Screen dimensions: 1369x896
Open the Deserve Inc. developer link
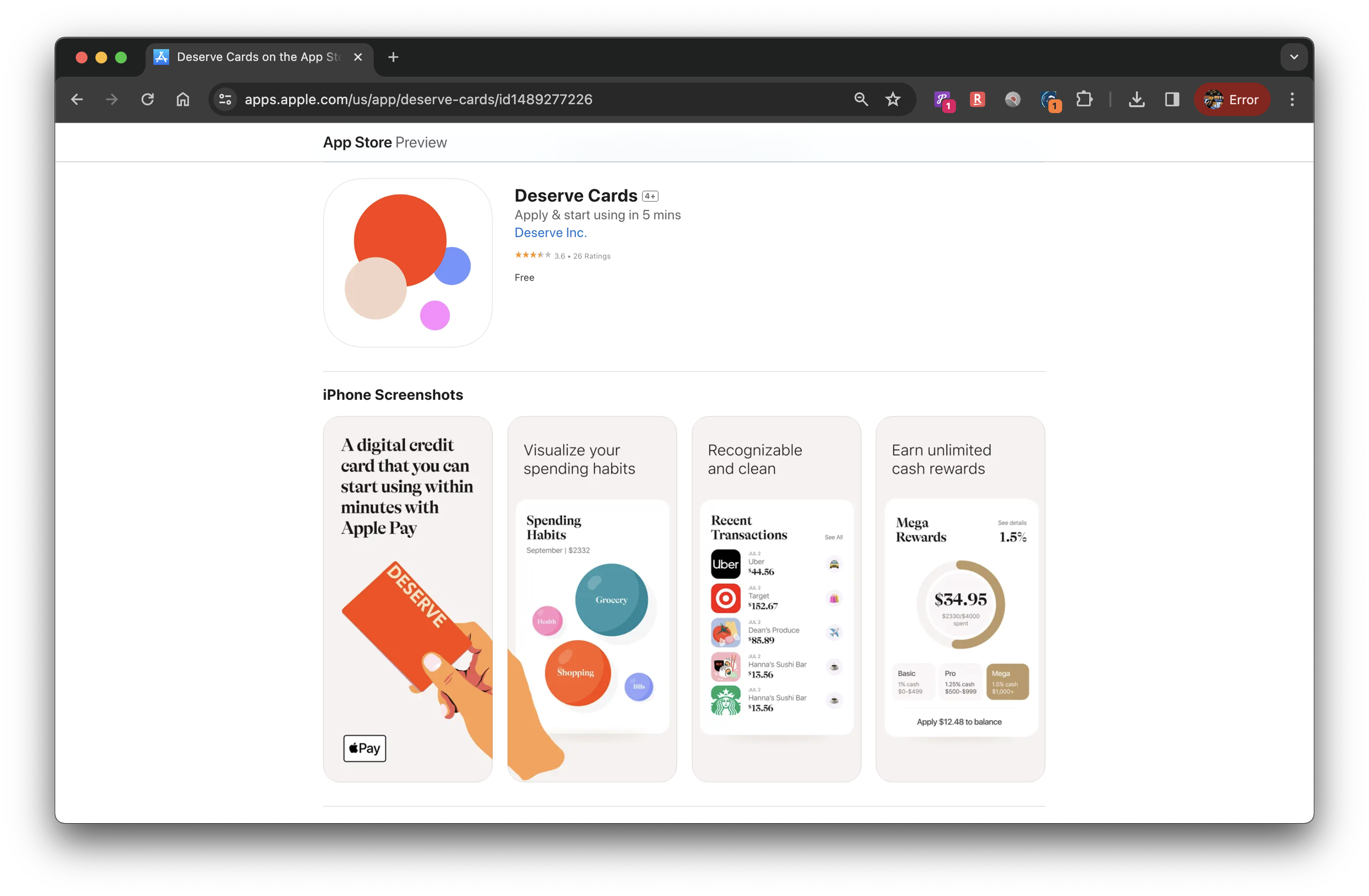click(550, 232)
